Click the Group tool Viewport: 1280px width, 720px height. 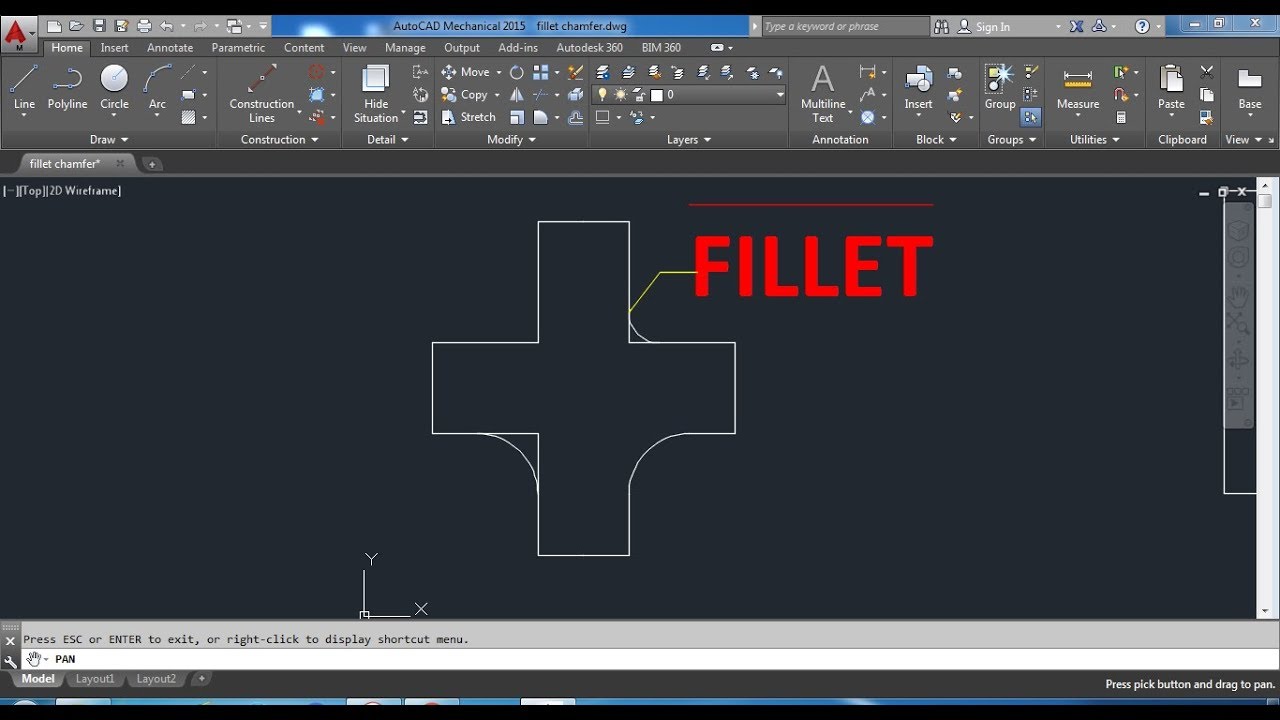tap(1000, 88)
